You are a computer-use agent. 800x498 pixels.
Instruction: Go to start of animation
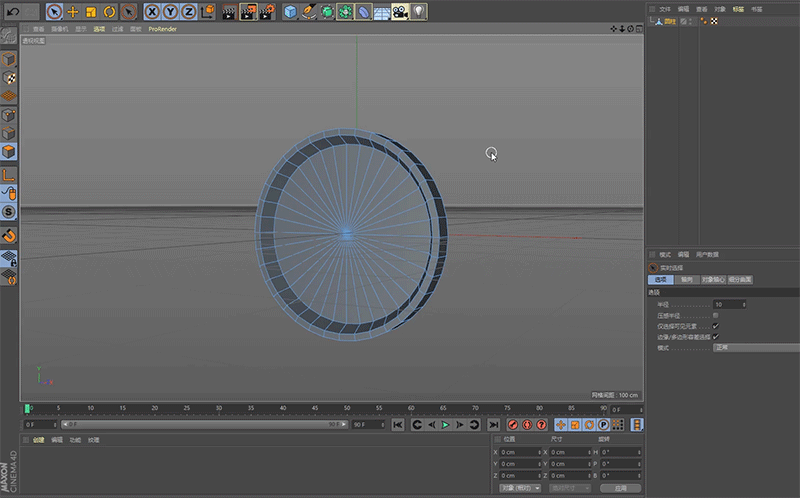[x=398, y=425]
